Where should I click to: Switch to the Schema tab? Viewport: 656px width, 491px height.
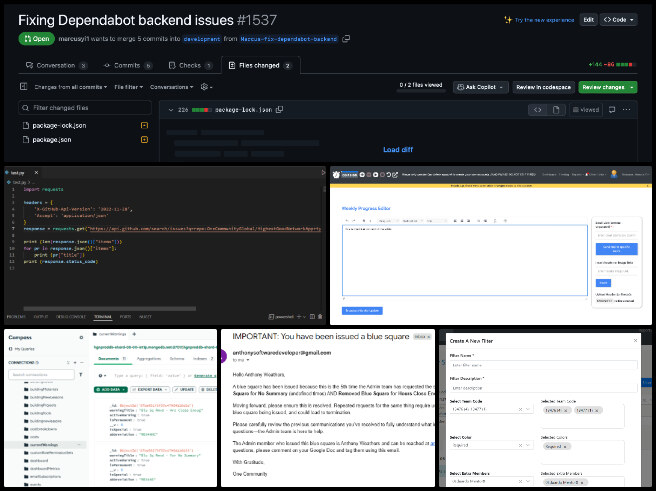[177, 359]
